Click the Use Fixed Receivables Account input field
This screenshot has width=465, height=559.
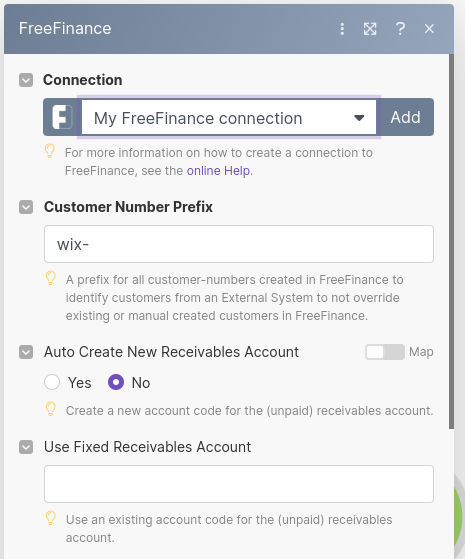pyautogui.click(x=239, y=484)
